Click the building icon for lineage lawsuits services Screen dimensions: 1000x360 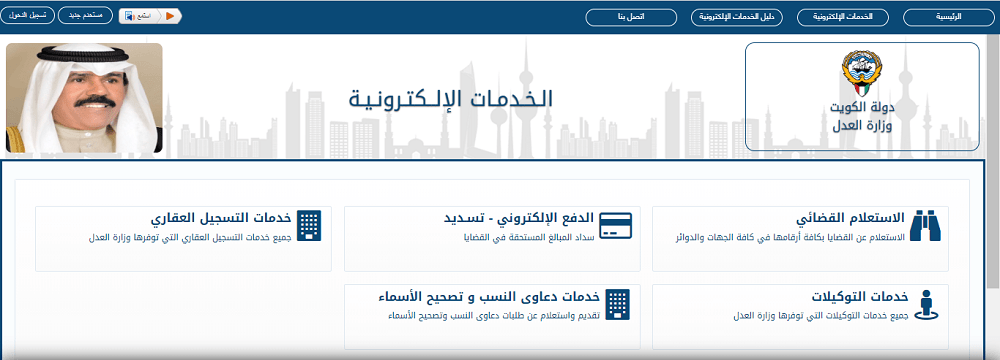(617, 304)
